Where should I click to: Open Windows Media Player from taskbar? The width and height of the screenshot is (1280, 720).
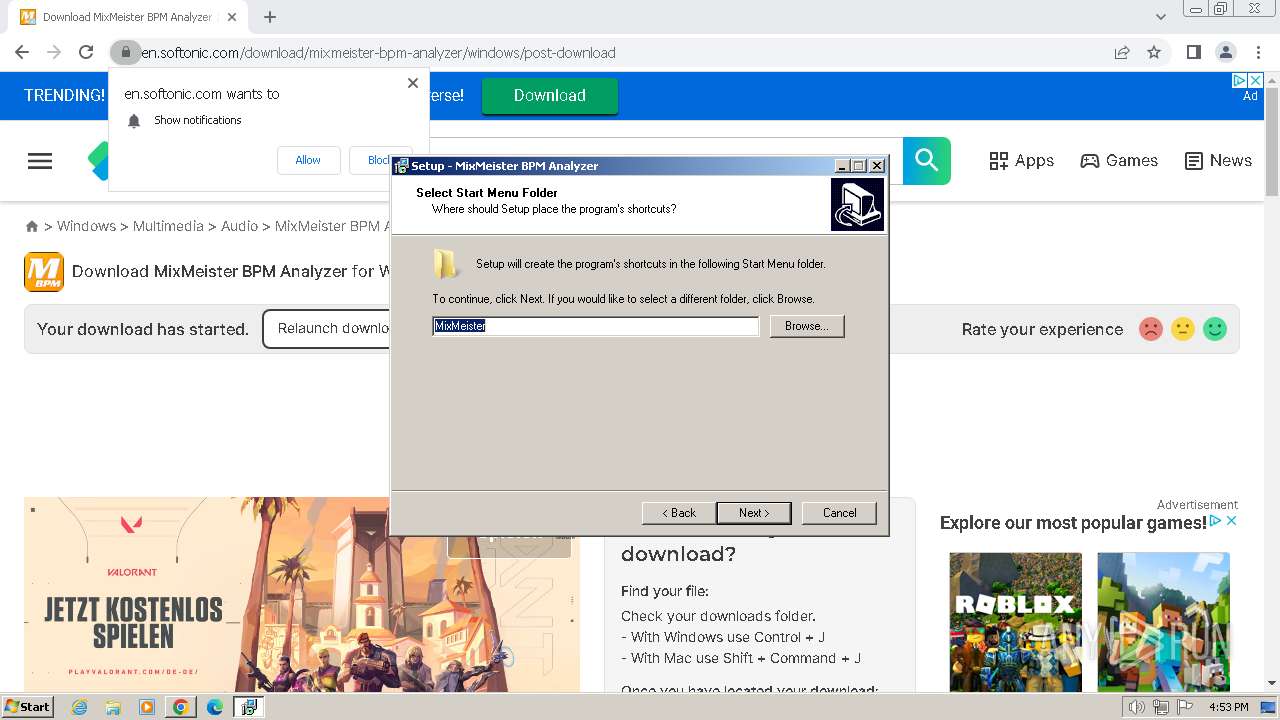tap(147, 707)
